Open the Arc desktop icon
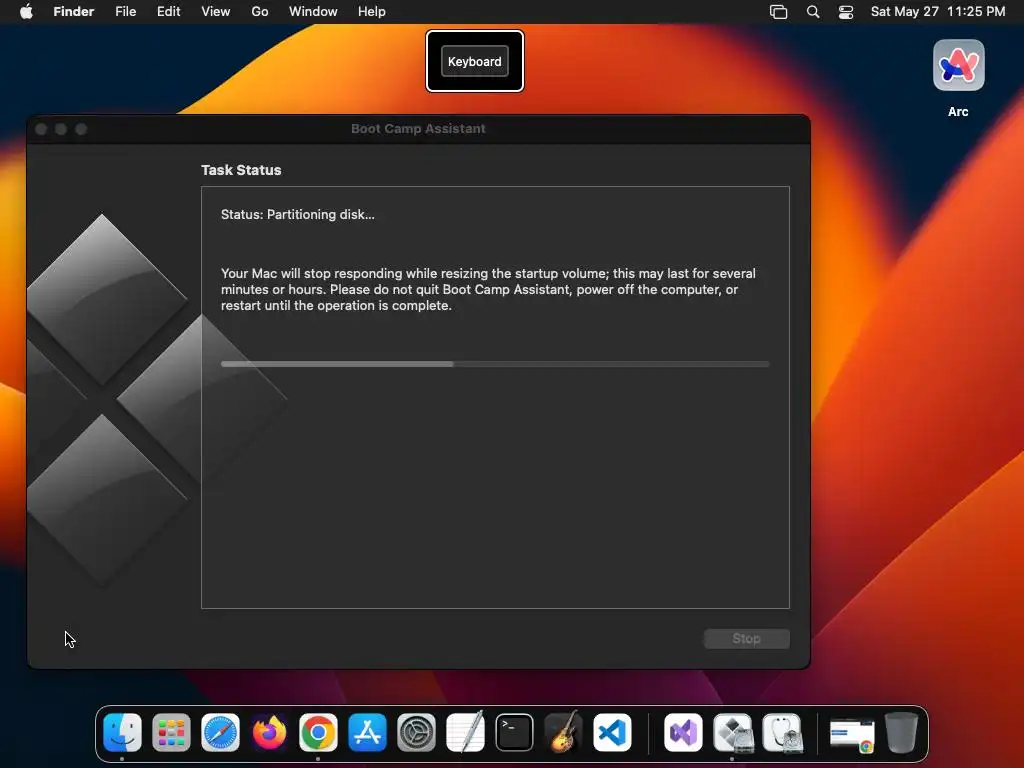The width and height of the screenshot is (1024, 768). point(958,65)
